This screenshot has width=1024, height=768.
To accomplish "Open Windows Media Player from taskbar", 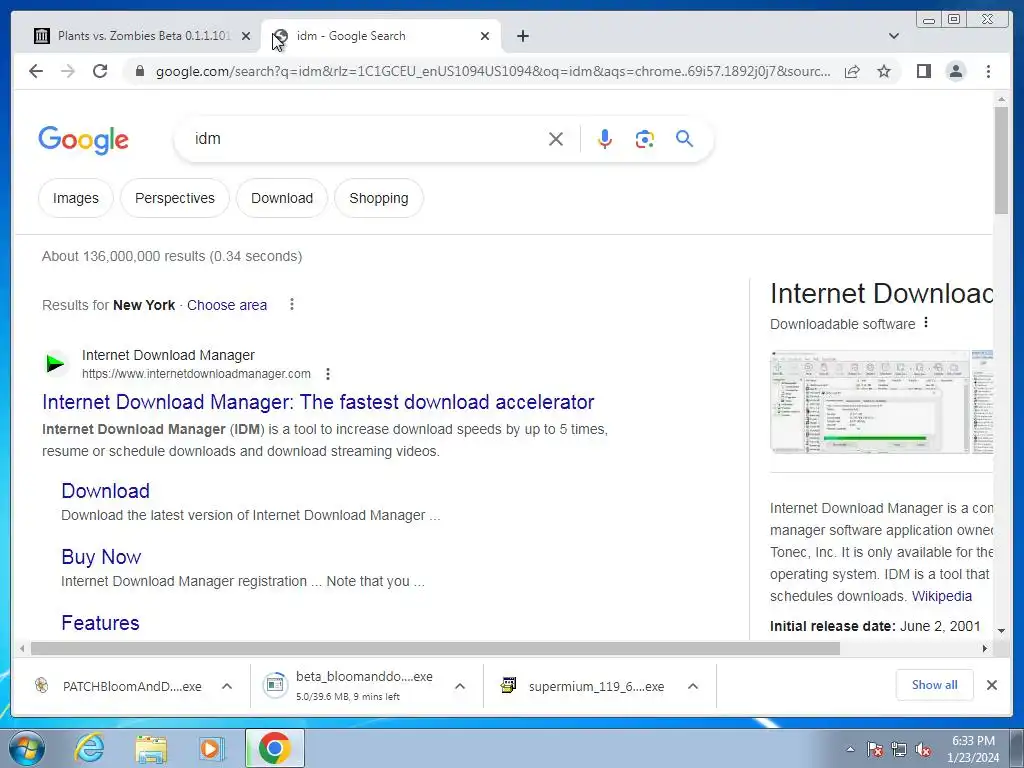I will (211, 748).
